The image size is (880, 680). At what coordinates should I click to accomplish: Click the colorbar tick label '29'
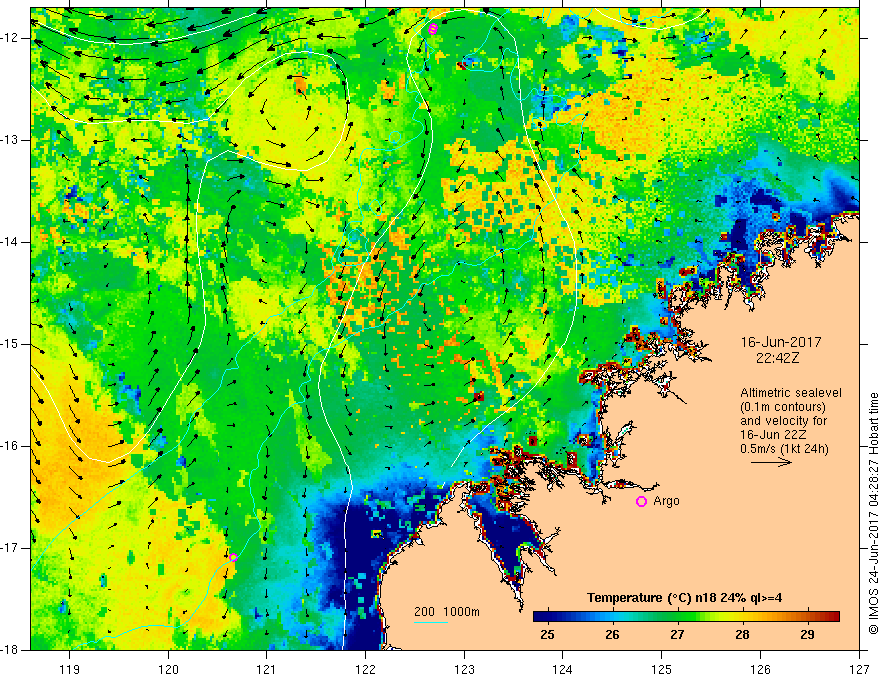[808, 635]
